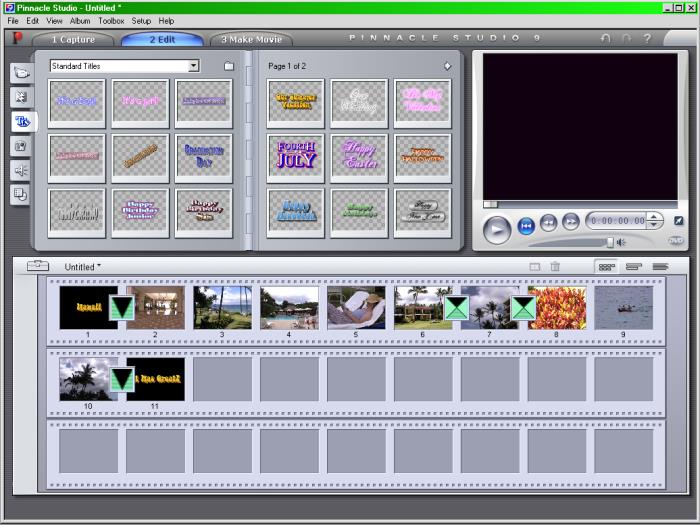Viewport: 700px width, 525px height.
Task: Switch to the 3 Make Movie tab
Action: tap(251, 40)
